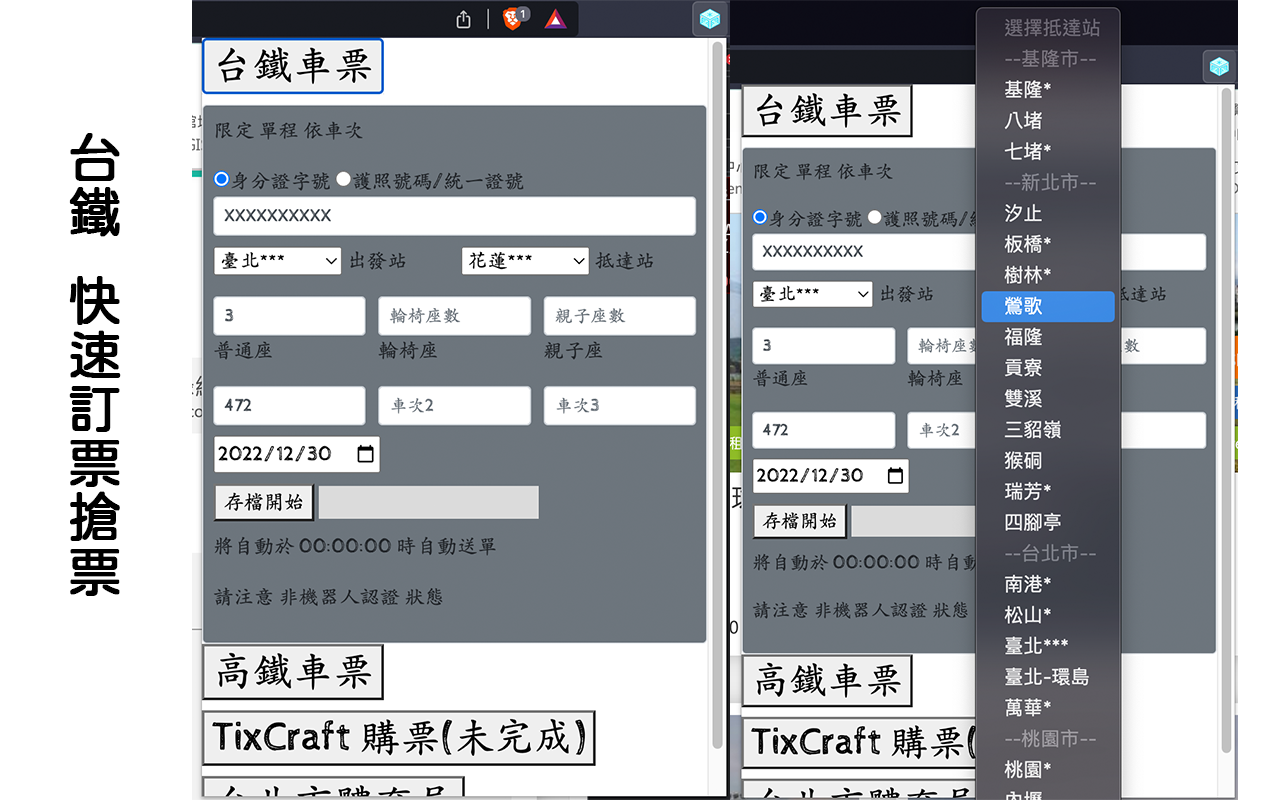This screenshot has width=1280, height=800.
Task: Open the cube extension icon in left window
Action: 709,19
